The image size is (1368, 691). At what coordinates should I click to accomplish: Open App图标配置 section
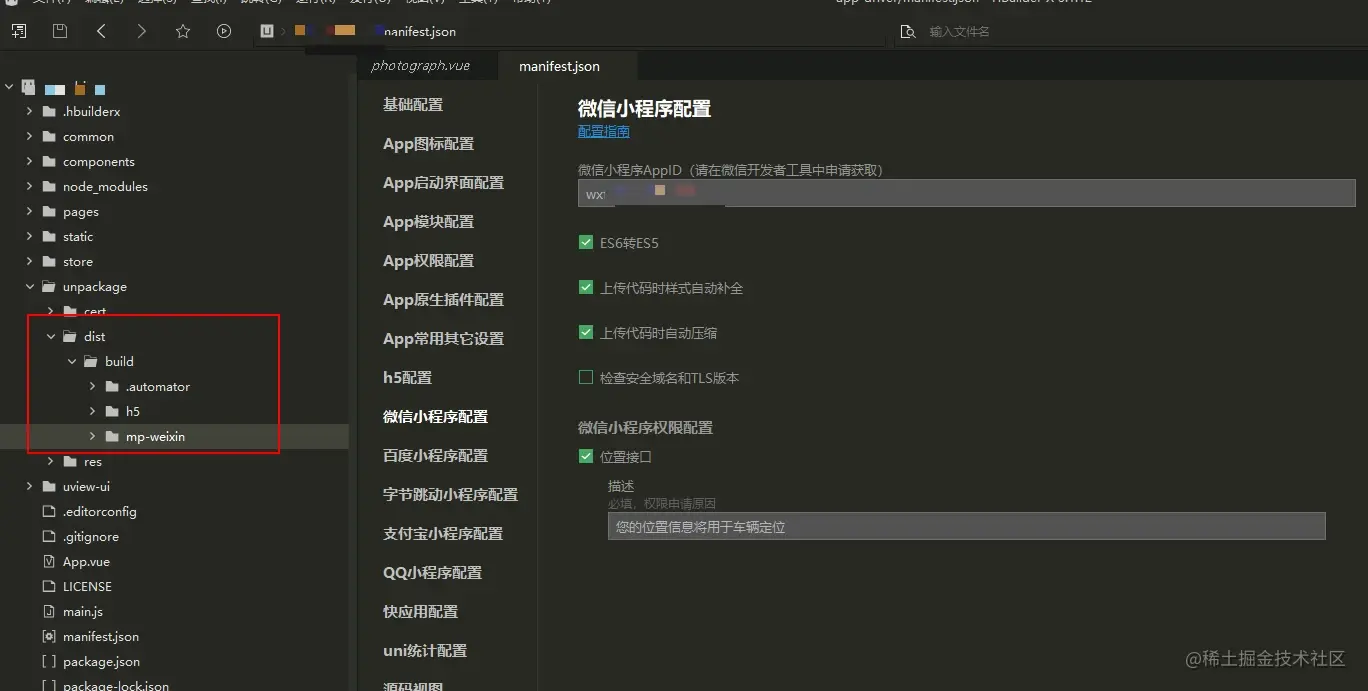[428, 143]
